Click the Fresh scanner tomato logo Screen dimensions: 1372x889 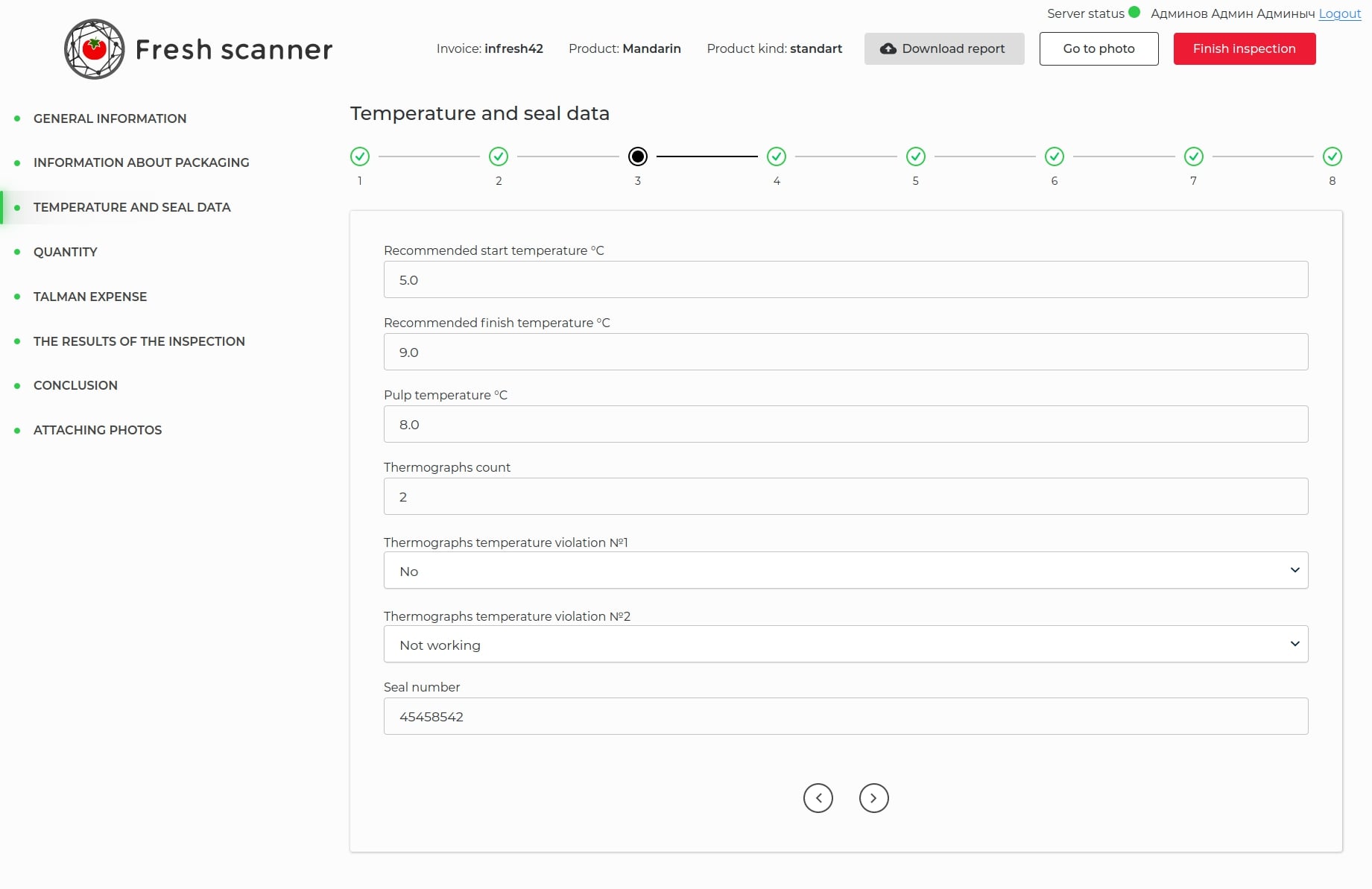(94, 49)
